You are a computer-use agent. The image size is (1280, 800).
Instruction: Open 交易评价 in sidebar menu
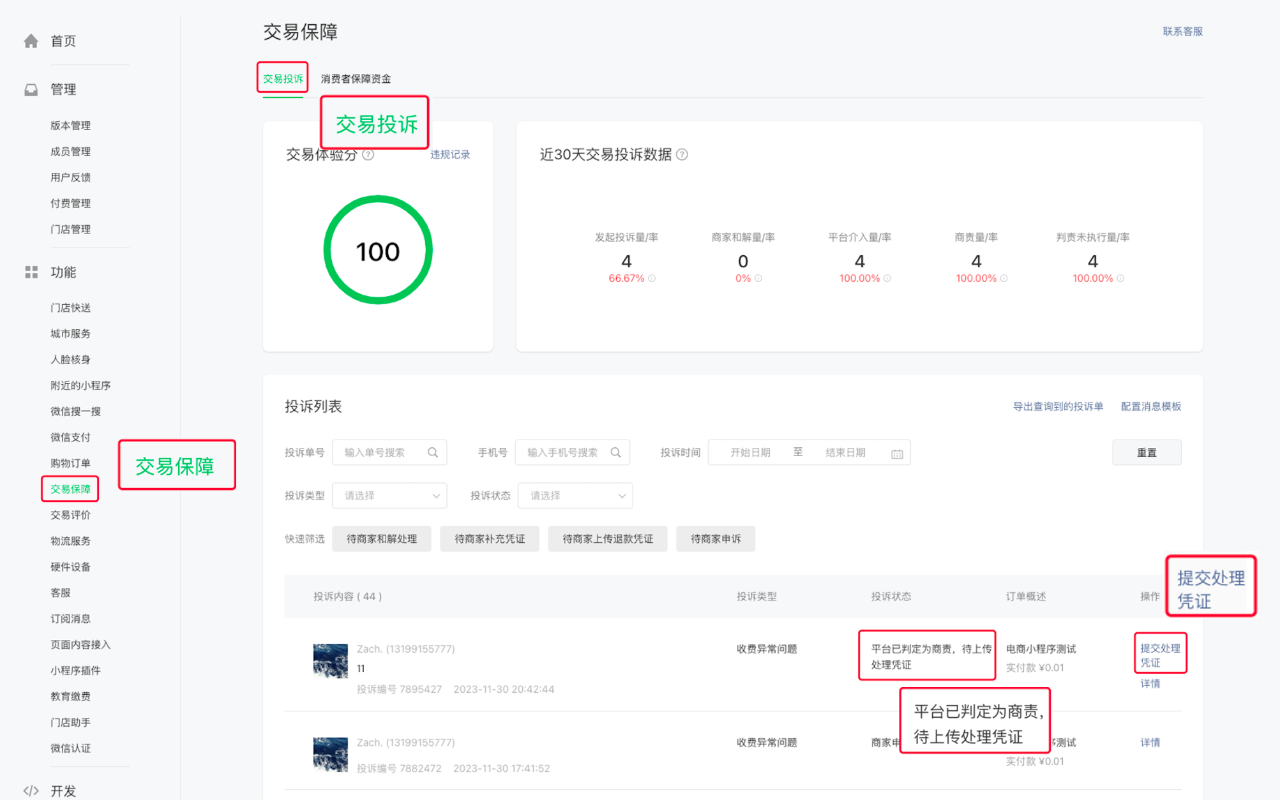pyautogui.click(x=71, y=515)
